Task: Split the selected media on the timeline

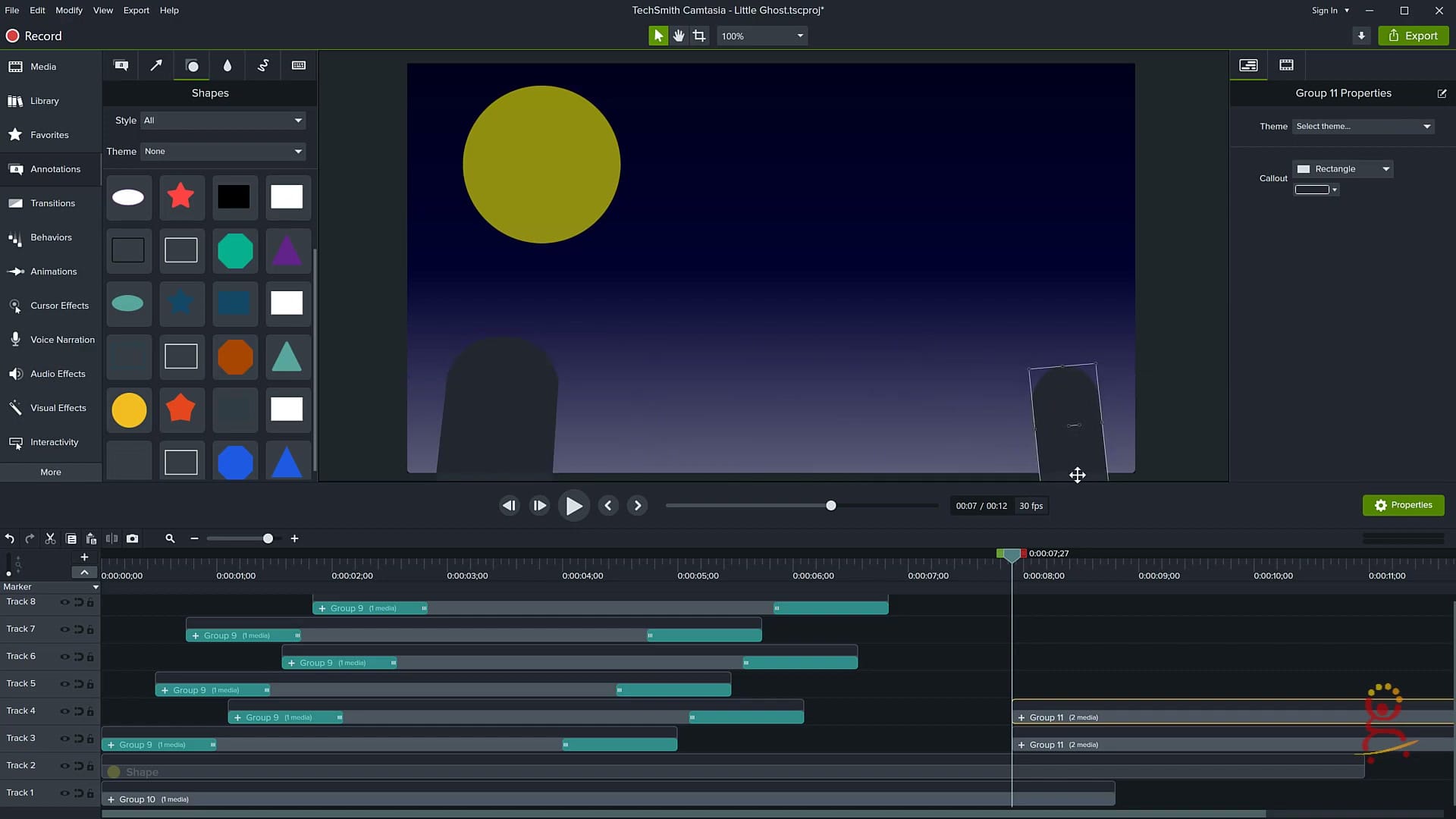Action: pyautogui.click(x=111, y=538)
